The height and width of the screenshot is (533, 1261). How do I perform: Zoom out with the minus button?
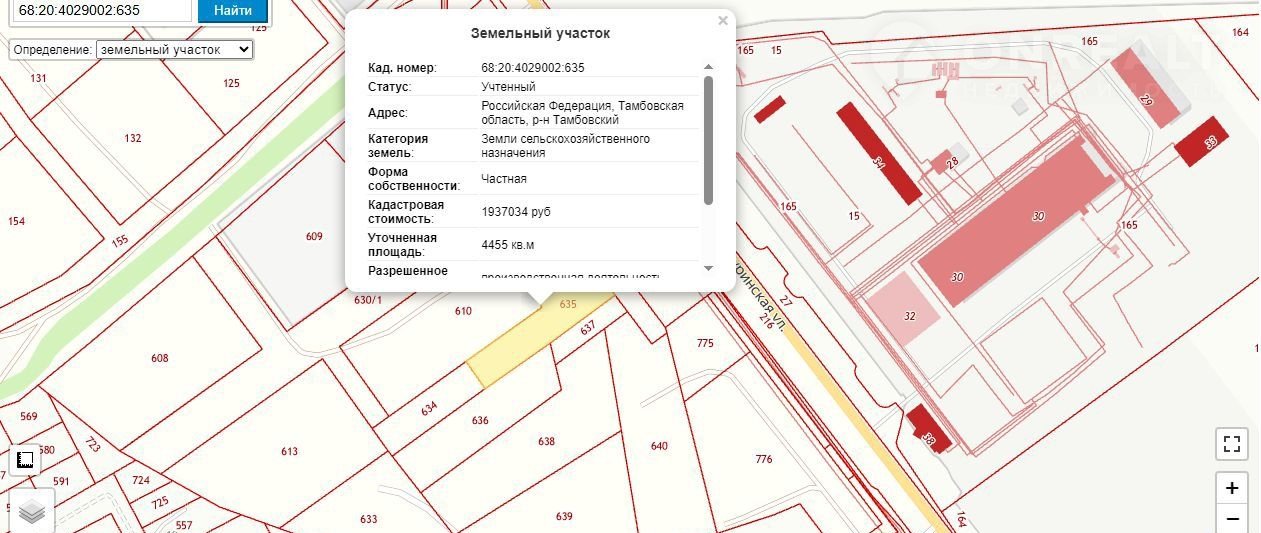click(x=1232, y=519)
